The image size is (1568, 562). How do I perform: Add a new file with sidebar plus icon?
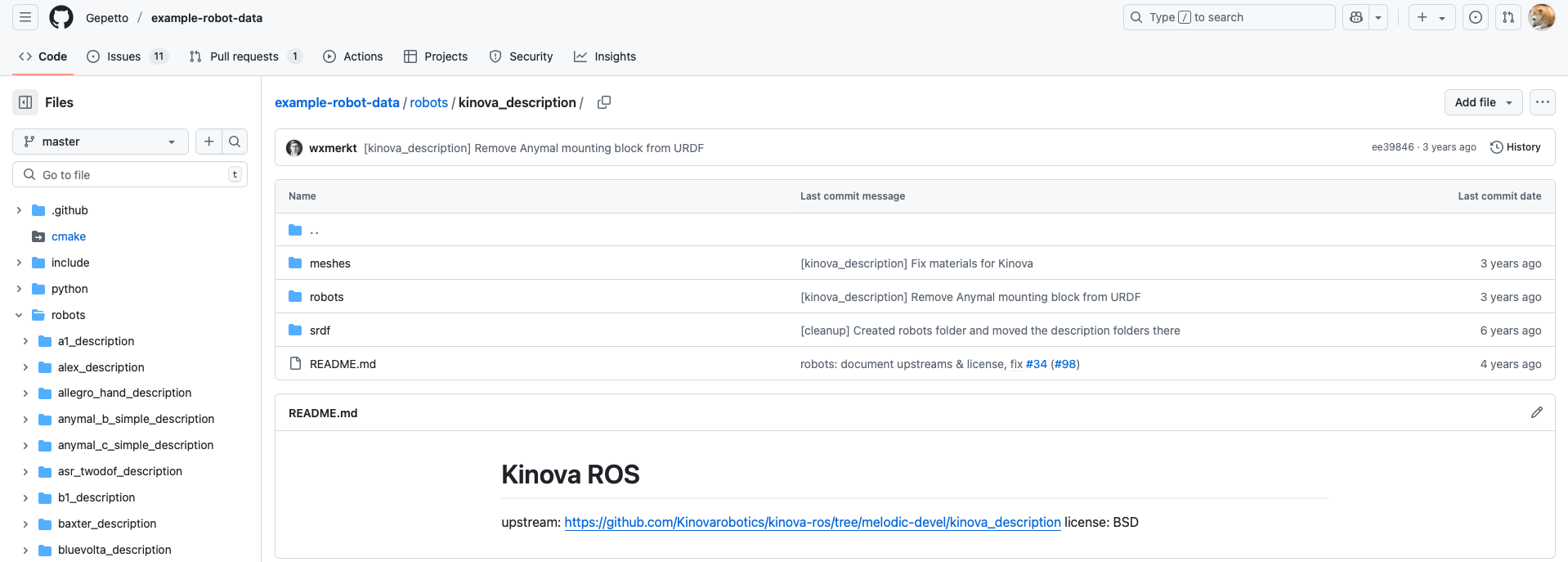[209, 142]
